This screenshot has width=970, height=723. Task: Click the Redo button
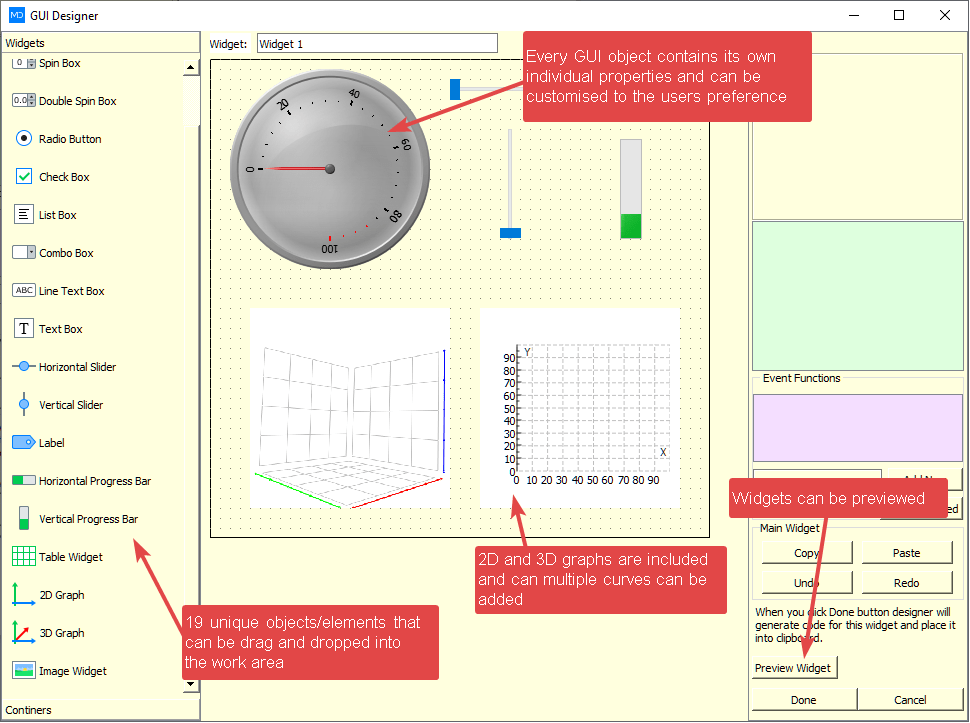pyautogui.click(x=906, y=582)
